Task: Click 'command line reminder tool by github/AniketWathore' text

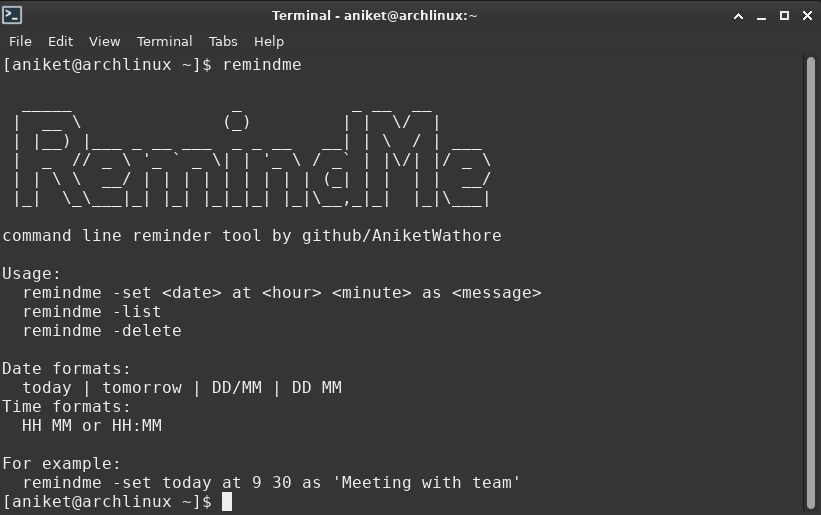Action: point(252,236)
